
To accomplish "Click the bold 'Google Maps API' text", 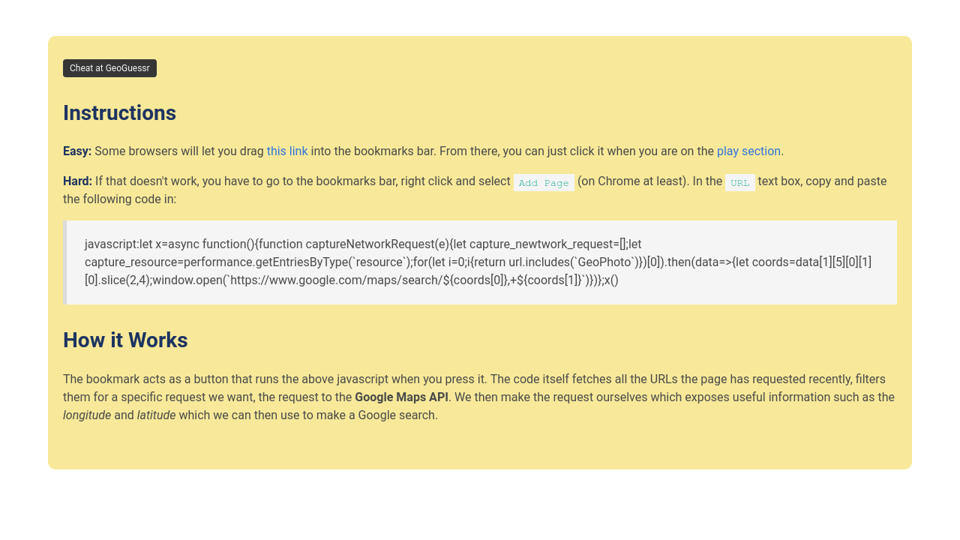I will [x=401, y=397].
